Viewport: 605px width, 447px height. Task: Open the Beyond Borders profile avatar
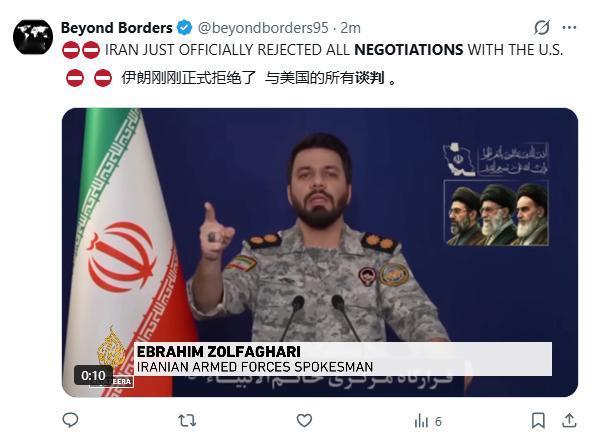[33, 37]
